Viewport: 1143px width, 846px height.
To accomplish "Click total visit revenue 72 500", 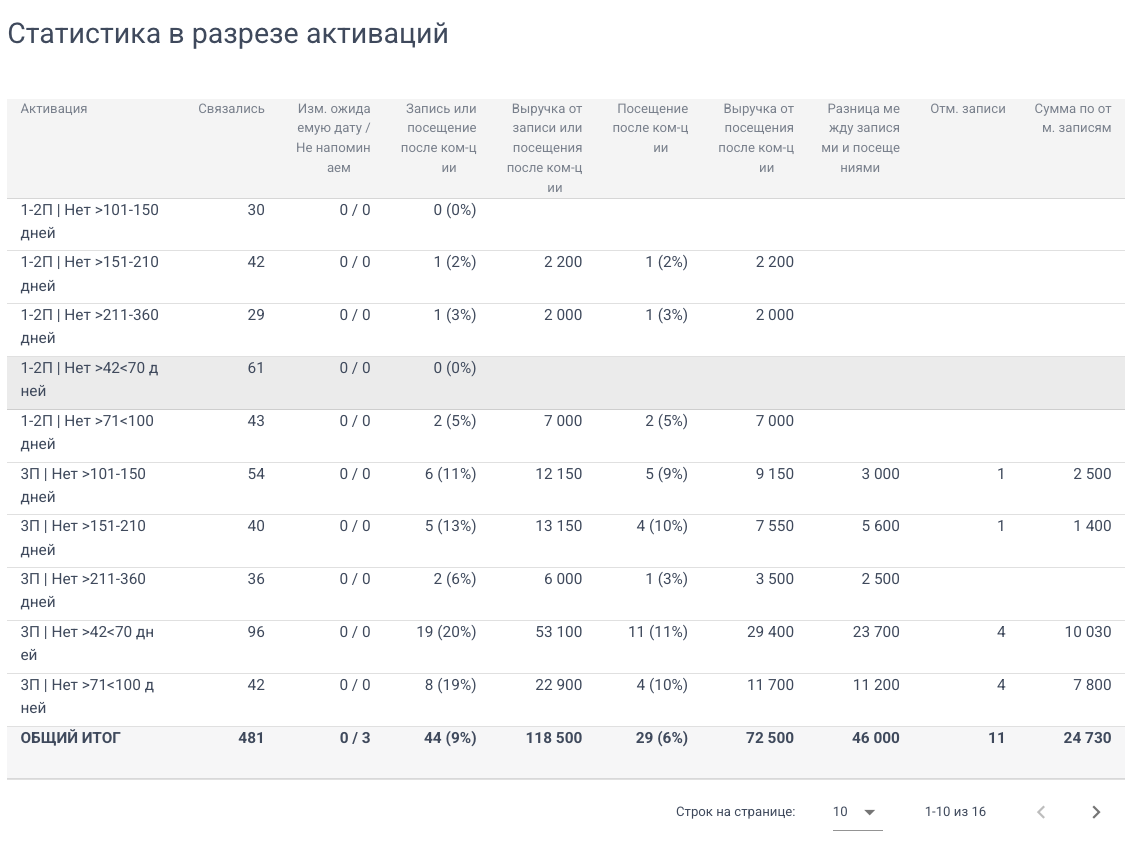I will tap(770, 737).
